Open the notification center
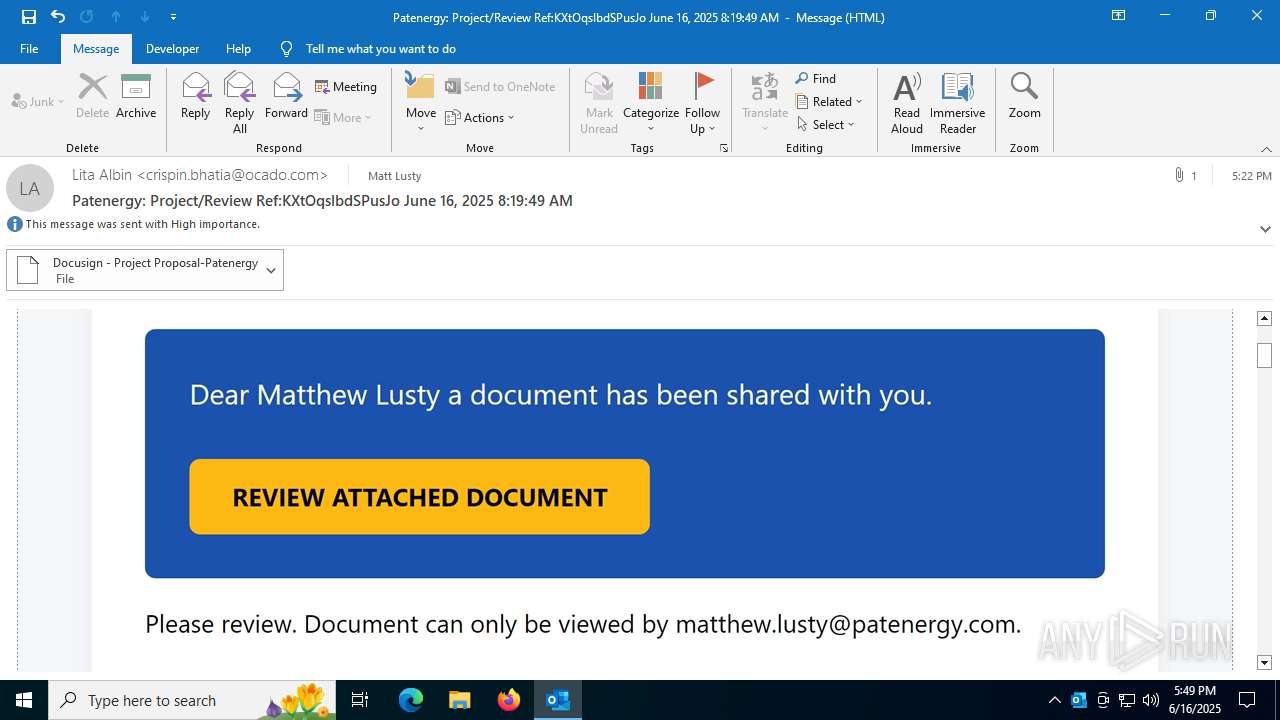 click(1247, 700)
